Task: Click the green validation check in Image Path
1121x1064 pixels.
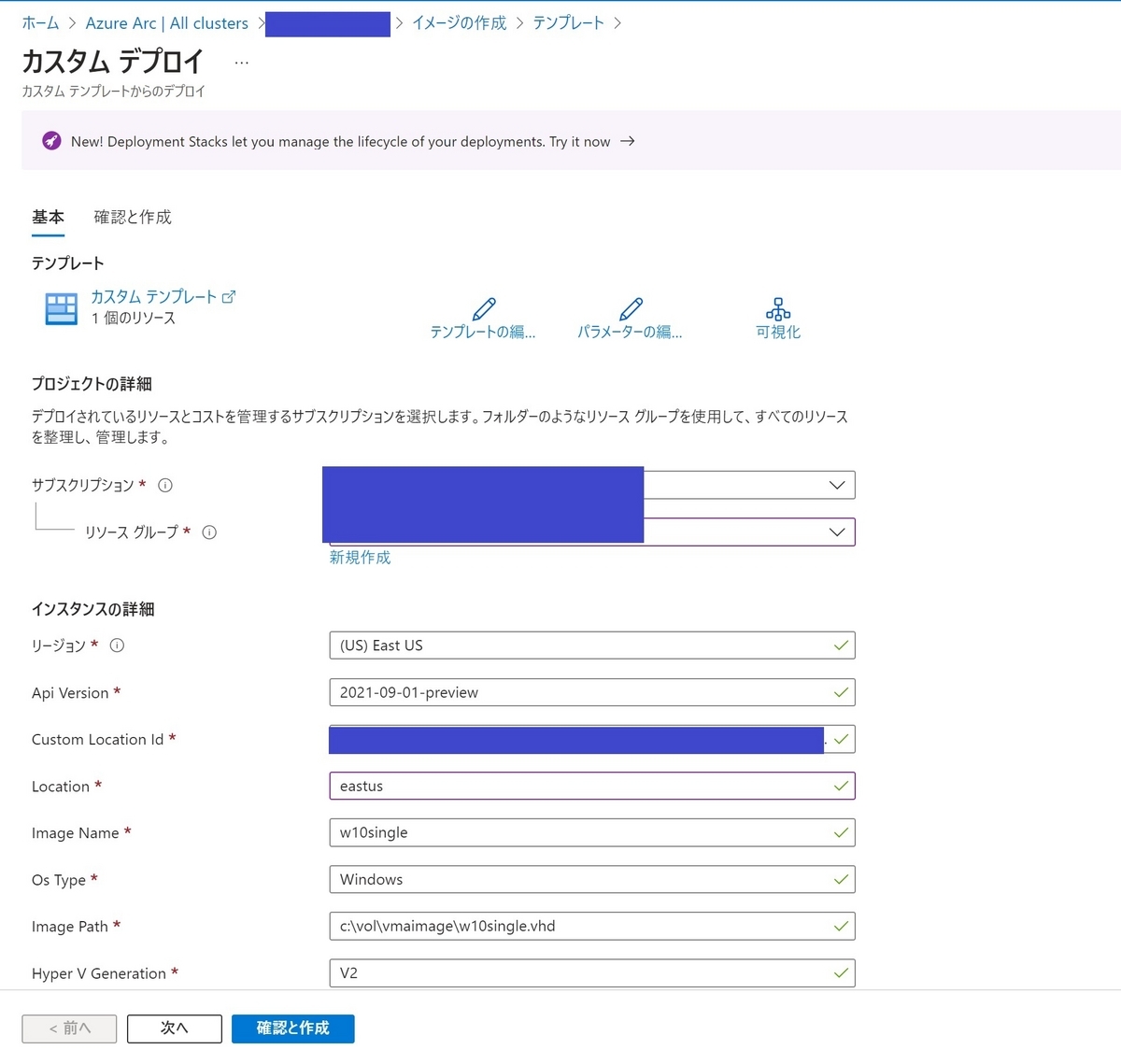Action: point(841,926)
